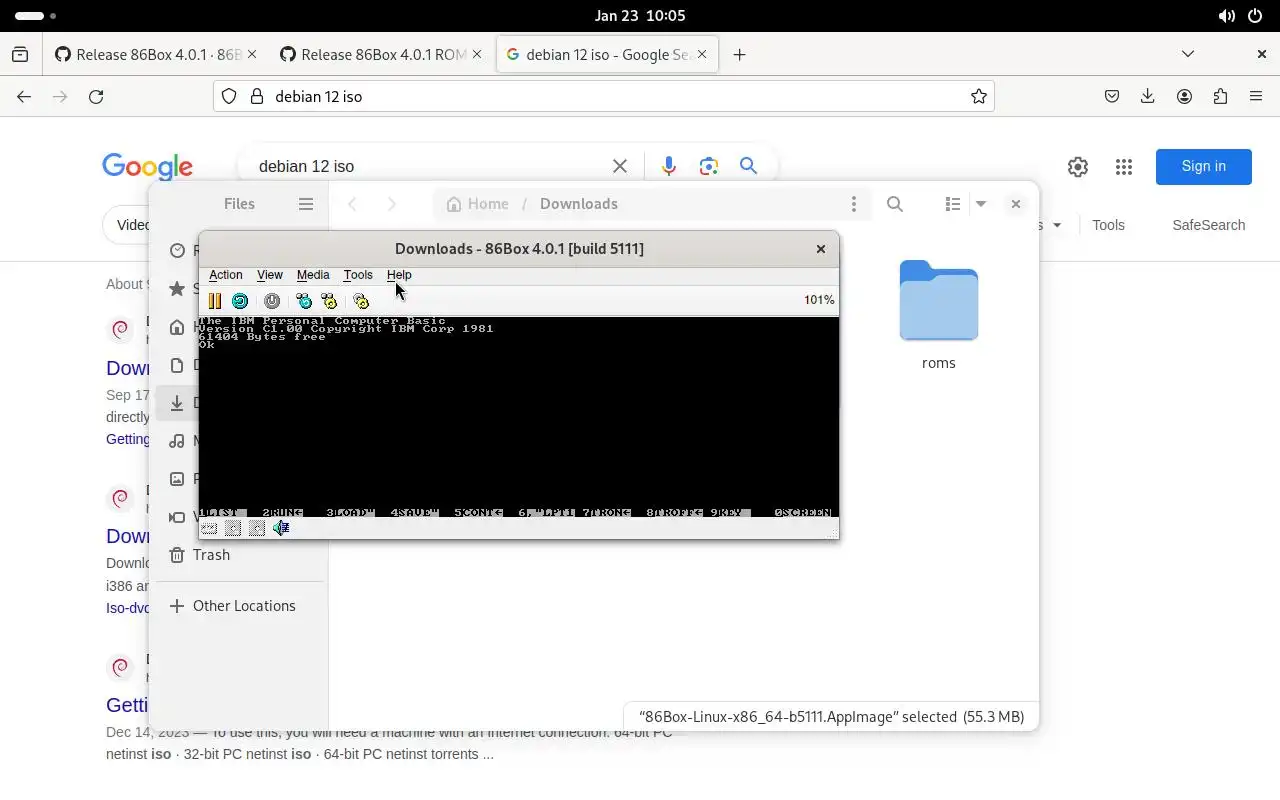The image size is (1280, 800).
Task: Toggle list/grid view in Files
Action: pos(953,204)
